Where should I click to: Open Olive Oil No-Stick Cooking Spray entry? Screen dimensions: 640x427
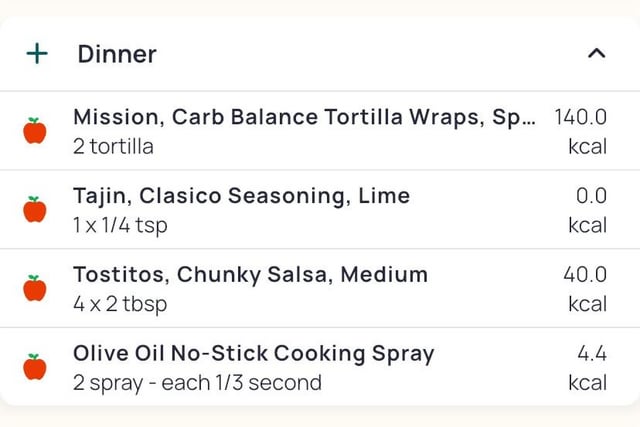pyautogui.click(x=253, y=353)
